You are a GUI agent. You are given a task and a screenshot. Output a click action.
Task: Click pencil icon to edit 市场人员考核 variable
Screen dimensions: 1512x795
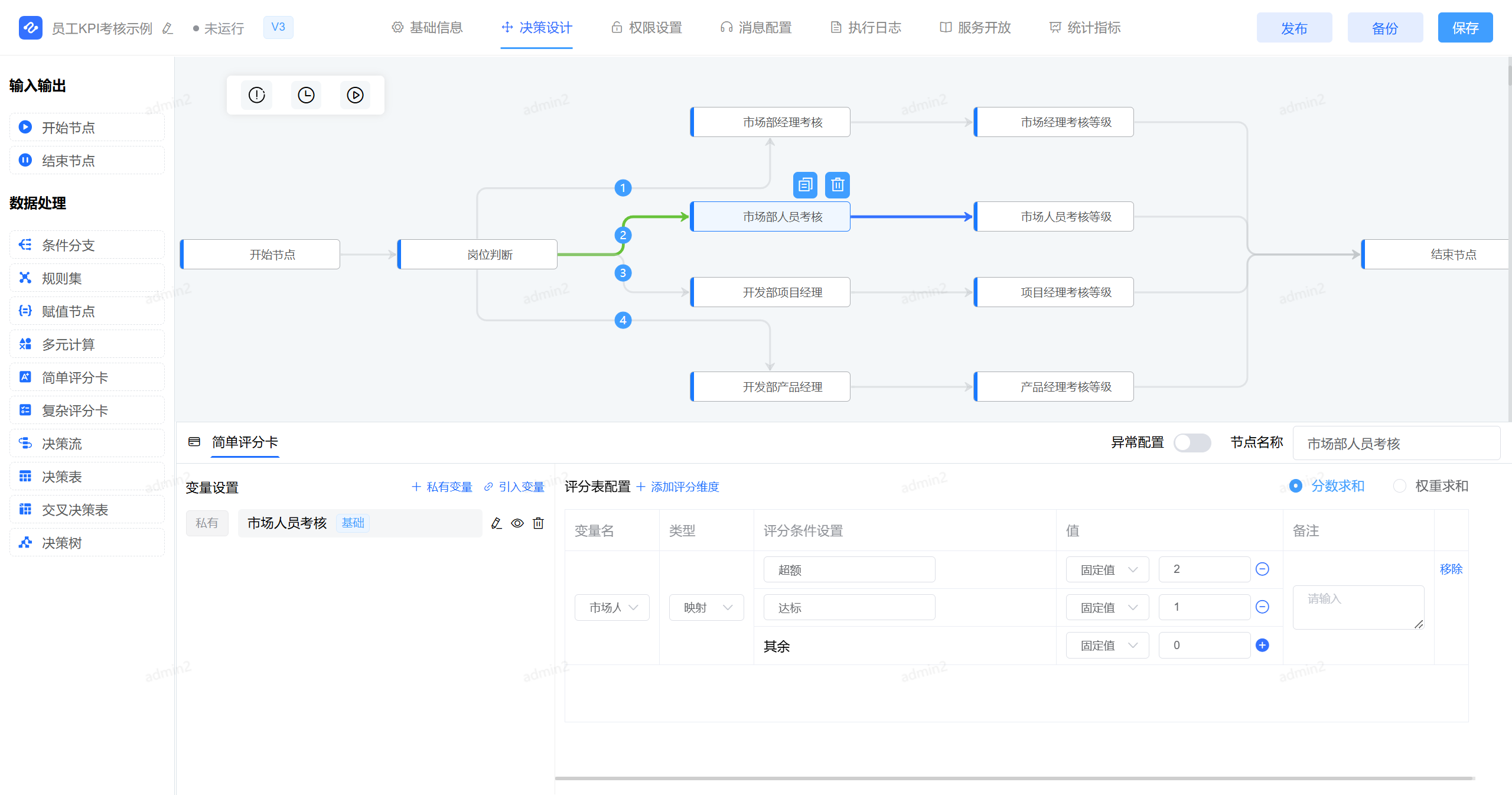(x=496, y=523)
